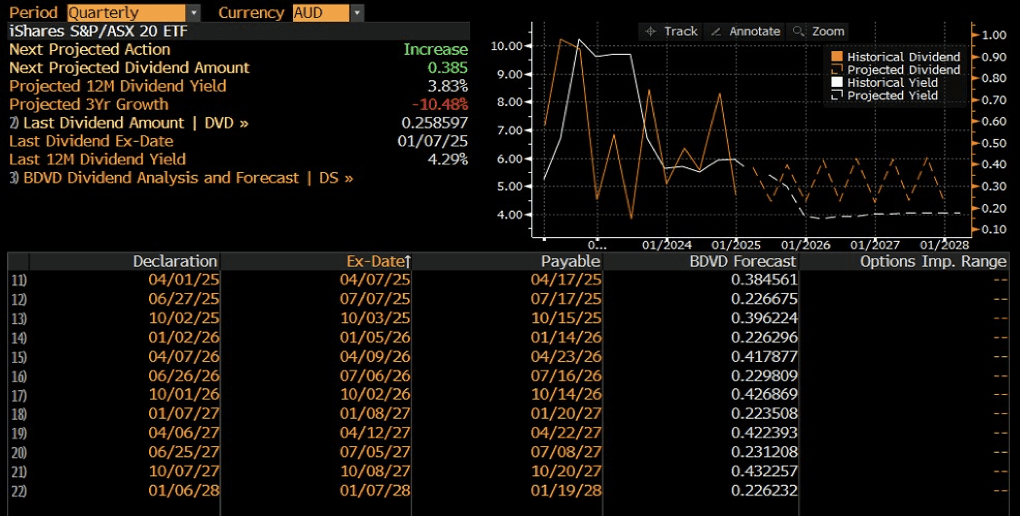Sort by the BDVD Forecast column header
Screen dimensions: 1020x516
click(743, 262)
